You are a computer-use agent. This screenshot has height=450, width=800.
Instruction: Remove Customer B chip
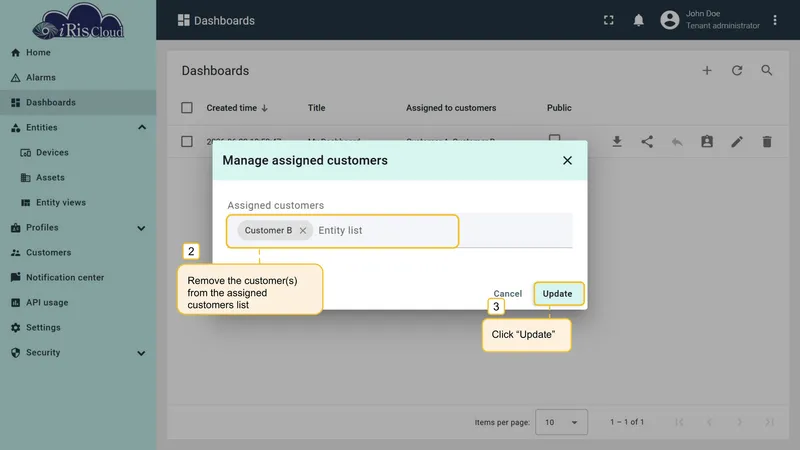(x=303, y=231)
